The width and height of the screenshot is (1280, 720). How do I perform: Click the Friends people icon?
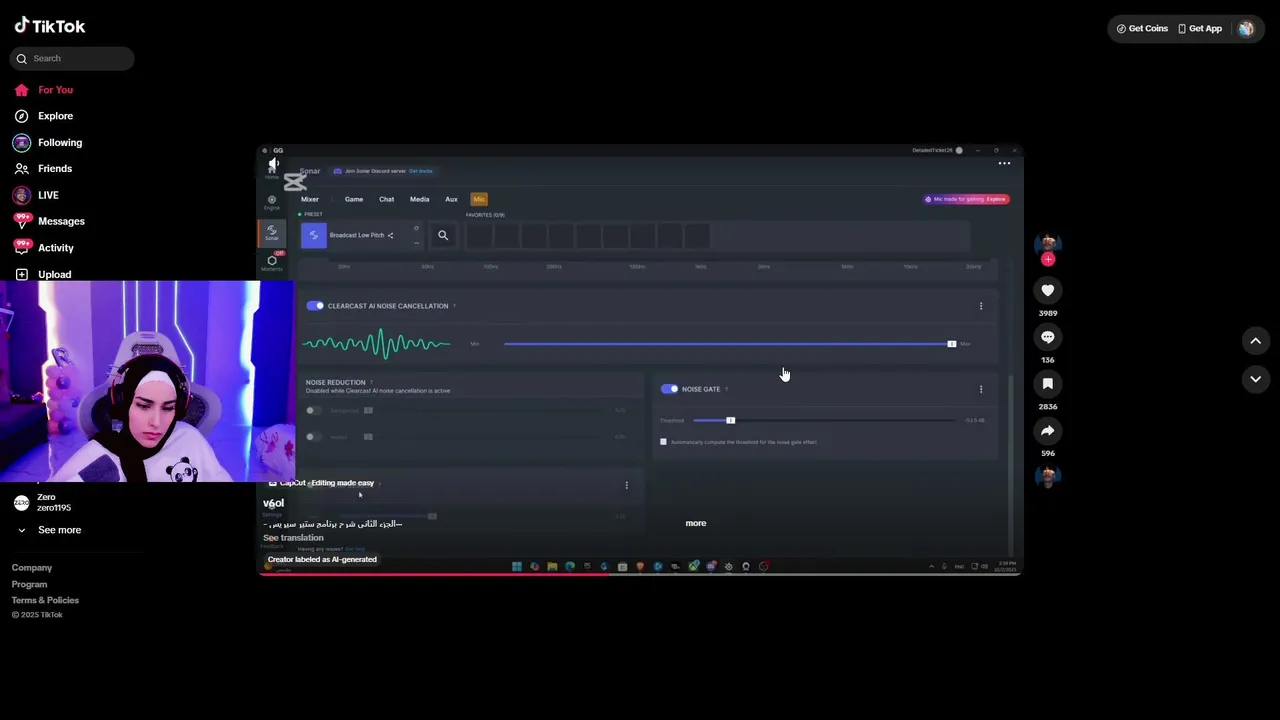coord(21,169)
